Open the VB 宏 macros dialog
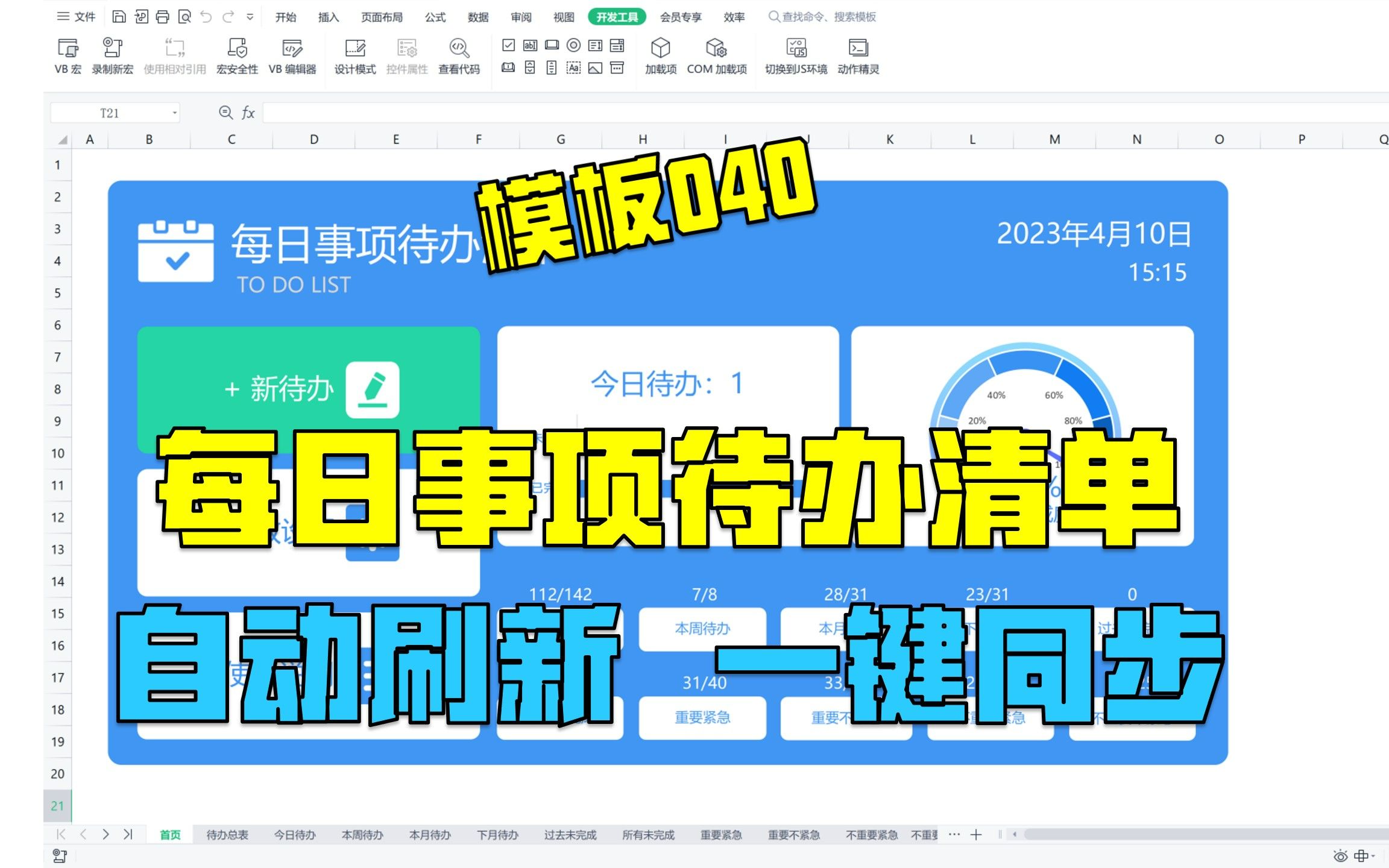The height and width of the screenshot is (868, 1389). tap(68, 56)
